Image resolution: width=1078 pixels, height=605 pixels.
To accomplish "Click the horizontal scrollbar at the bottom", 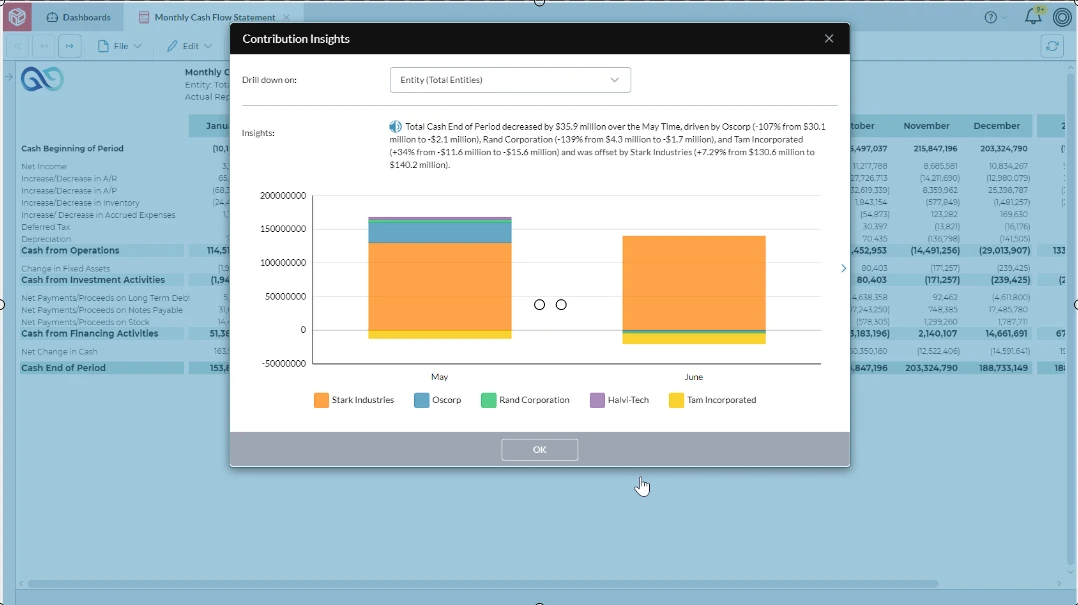I will pyautogui.click(x=483, y=584).
